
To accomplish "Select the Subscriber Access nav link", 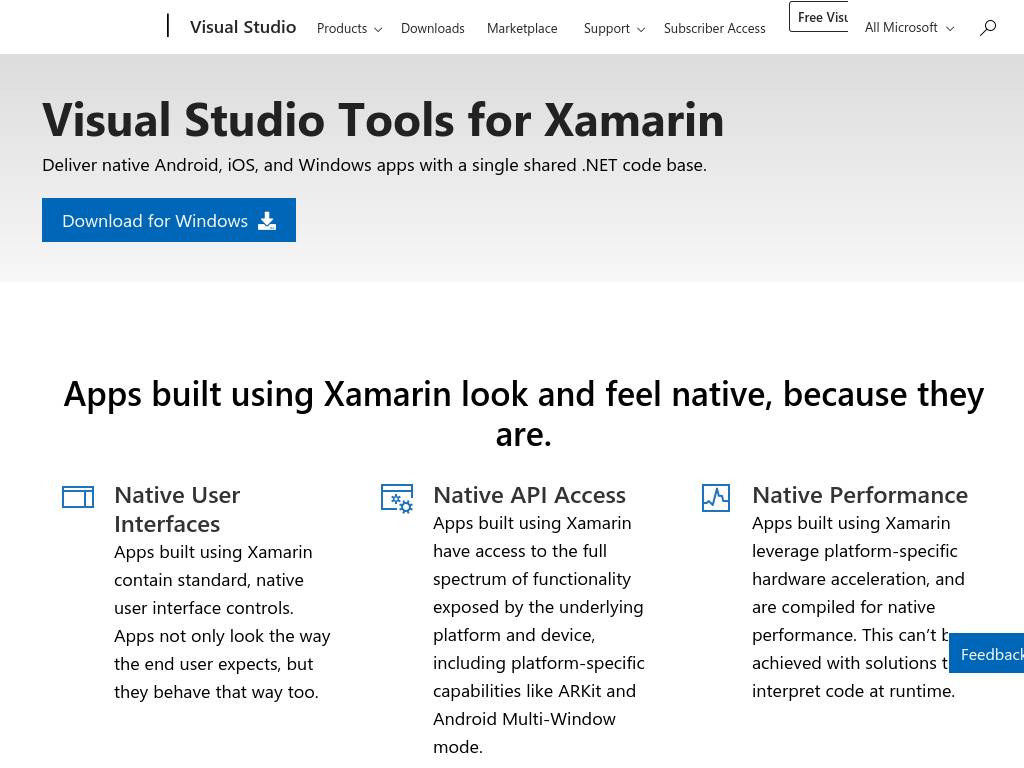I will (714, 29).
